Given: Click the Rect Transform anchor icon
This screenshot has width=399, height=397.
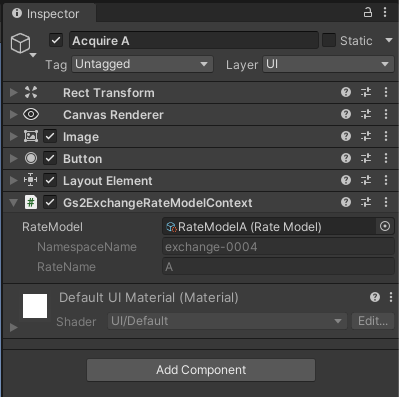Looking at the screenshot, I should 31,92.
